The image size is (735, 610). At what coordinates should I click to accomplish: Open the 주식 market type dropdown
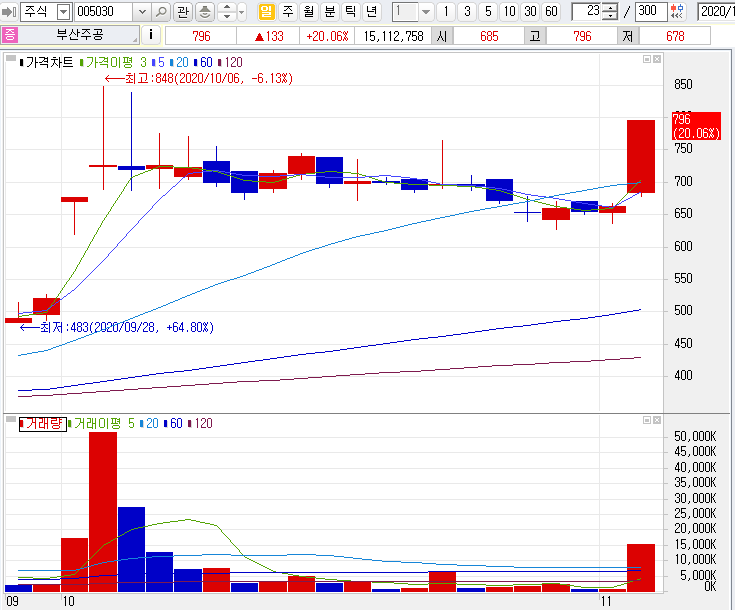(64, 12)
